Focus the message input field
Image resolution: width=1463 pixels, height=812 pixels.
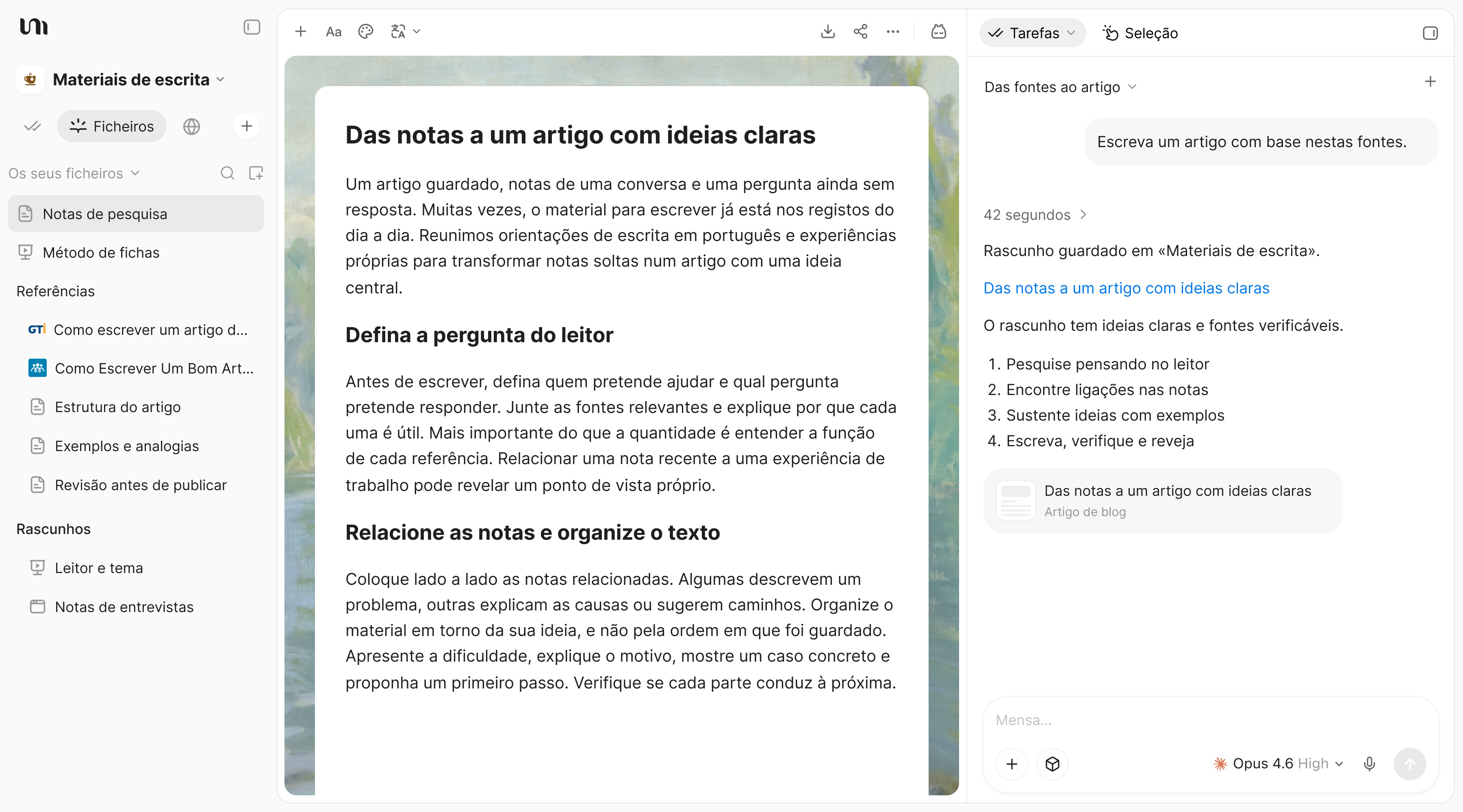(1210, 720)
